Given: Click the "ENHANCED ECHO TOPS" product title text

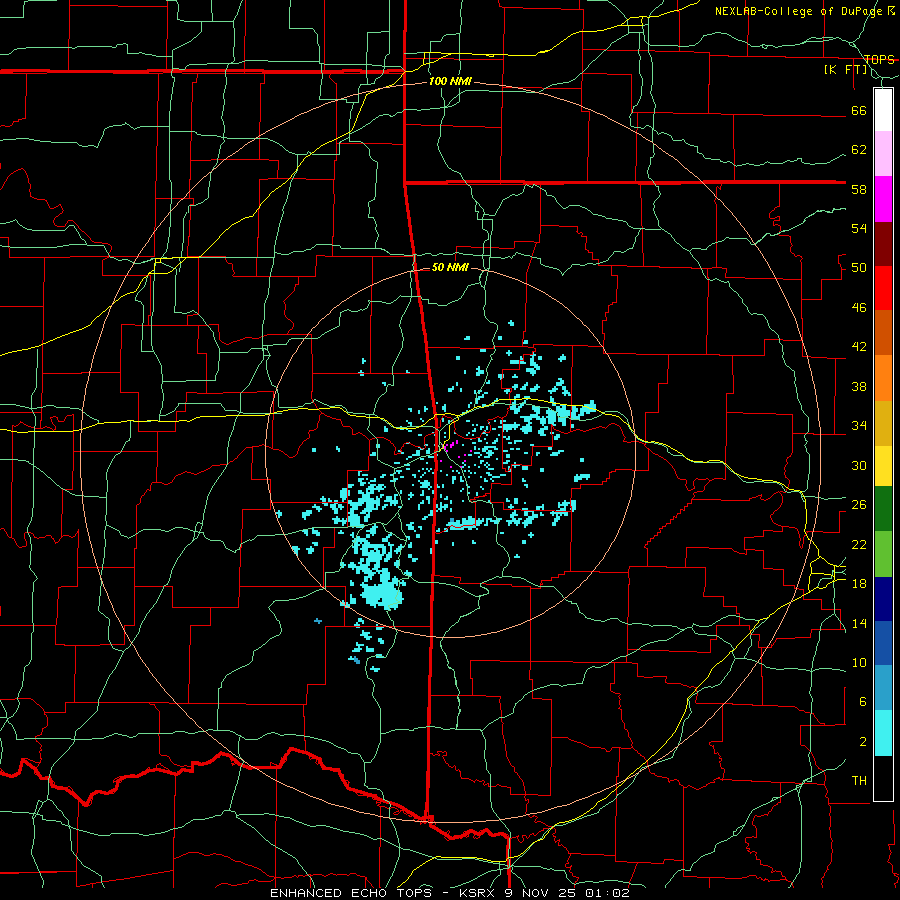Looking at the screenshot, I should click(x=350, y=893).
